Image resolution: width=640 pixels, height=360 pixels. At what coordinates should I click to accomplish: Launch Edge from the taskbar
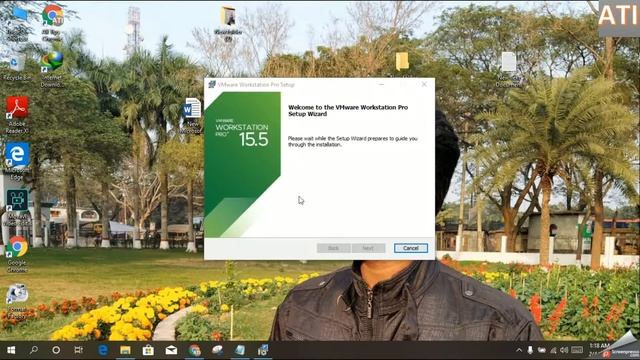[x=103, y=350]
